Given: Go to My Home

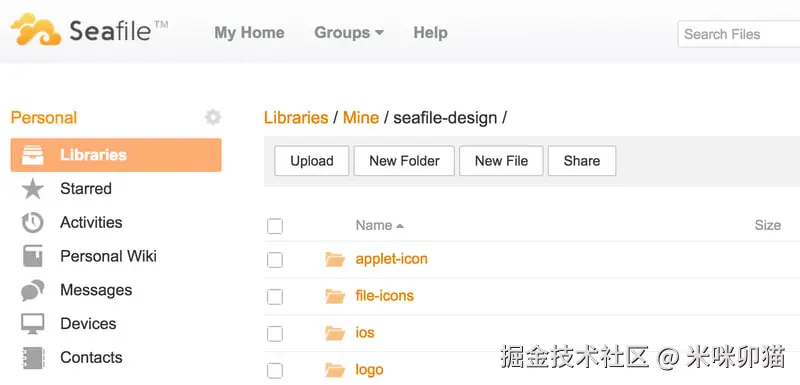Looking at the screenshot, I should point(249,33).
